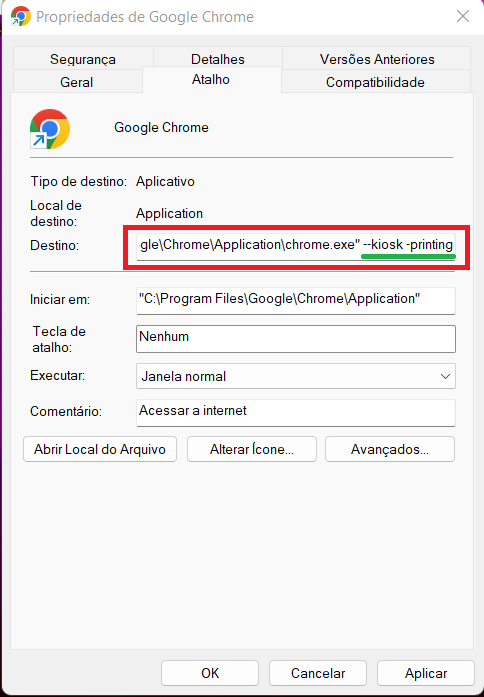
Task: Select the Geral tab
Action: click(76, 82)
